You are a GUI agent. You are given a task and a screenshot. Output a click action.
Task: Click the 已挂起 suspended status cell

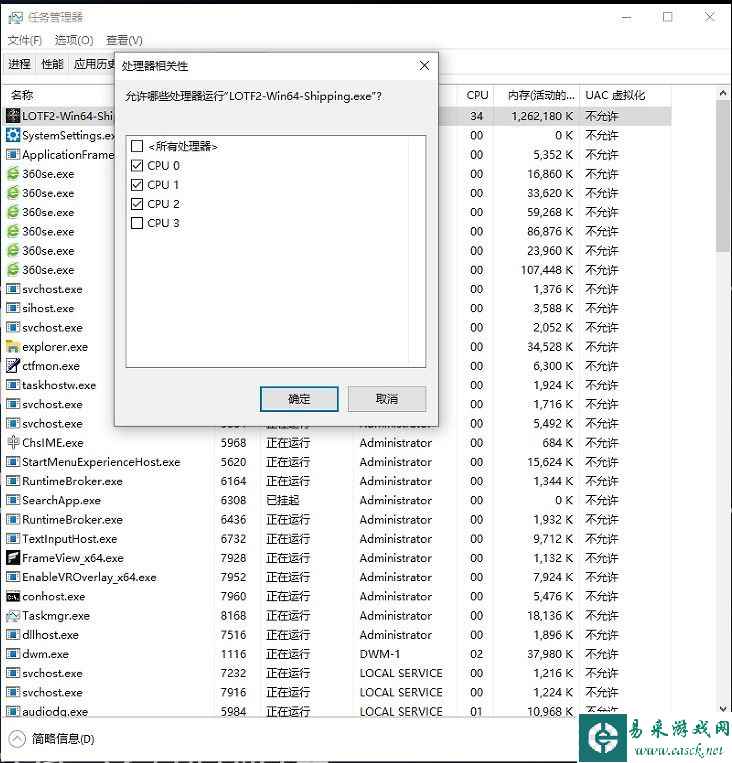[283, 500]
